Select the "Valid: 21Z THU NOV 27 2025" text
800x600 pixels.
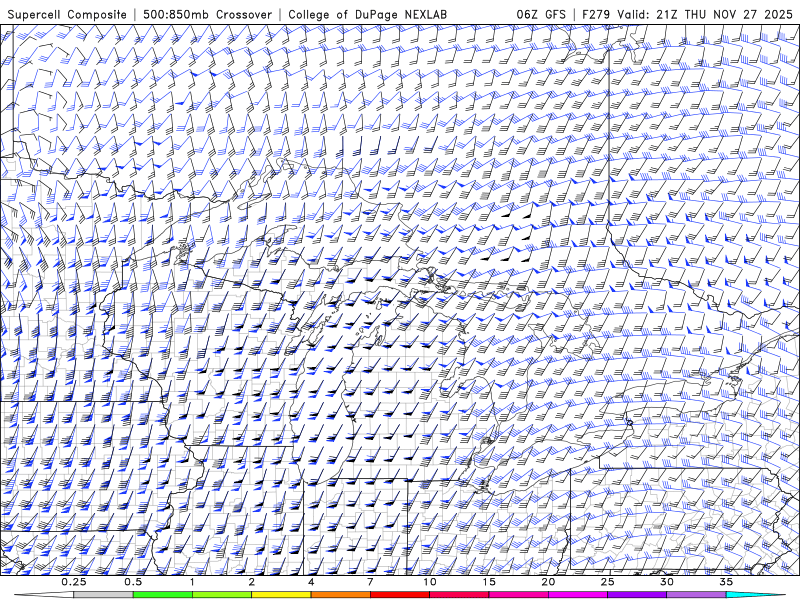(705, 14)
